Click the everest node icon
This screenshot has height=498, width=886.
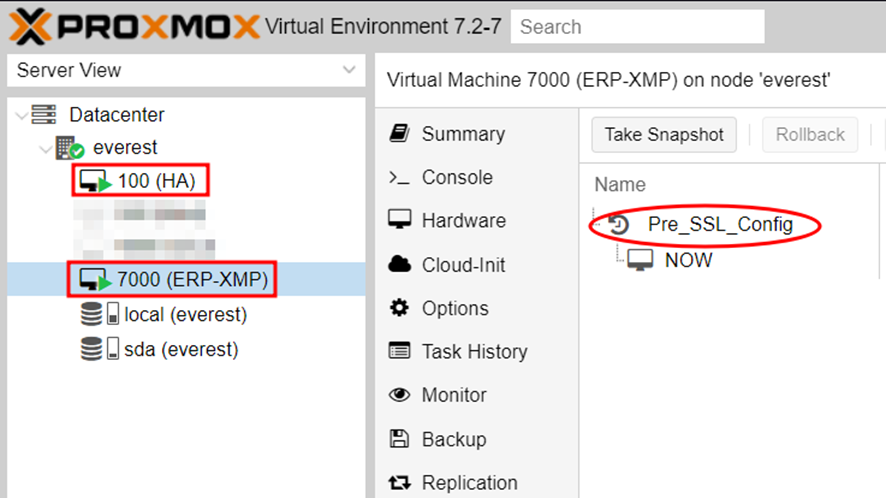pyautogui.click(x=70, y=148)
